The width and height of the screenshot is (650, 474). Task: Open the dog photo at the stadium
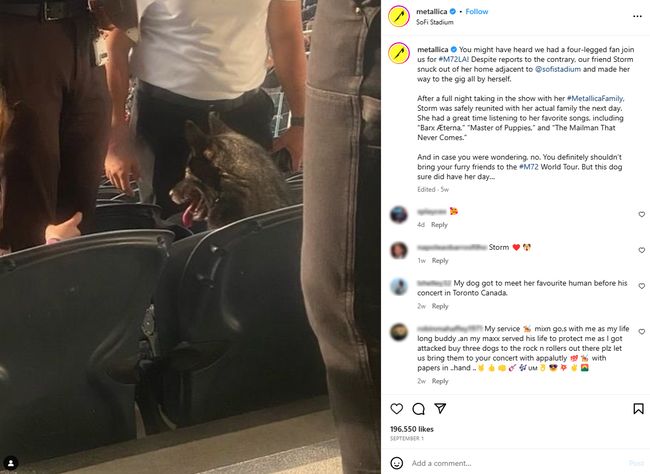(190, 237)
